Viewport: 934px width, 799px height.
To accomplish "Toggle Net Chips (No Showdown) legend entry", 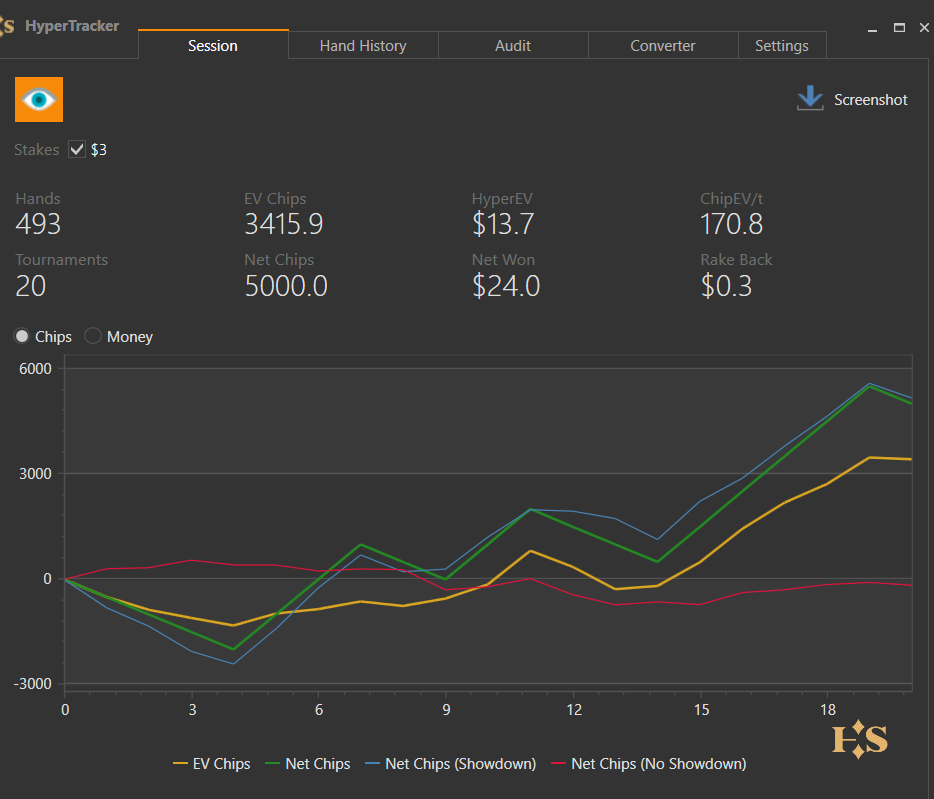I will (x=649, y=764).
